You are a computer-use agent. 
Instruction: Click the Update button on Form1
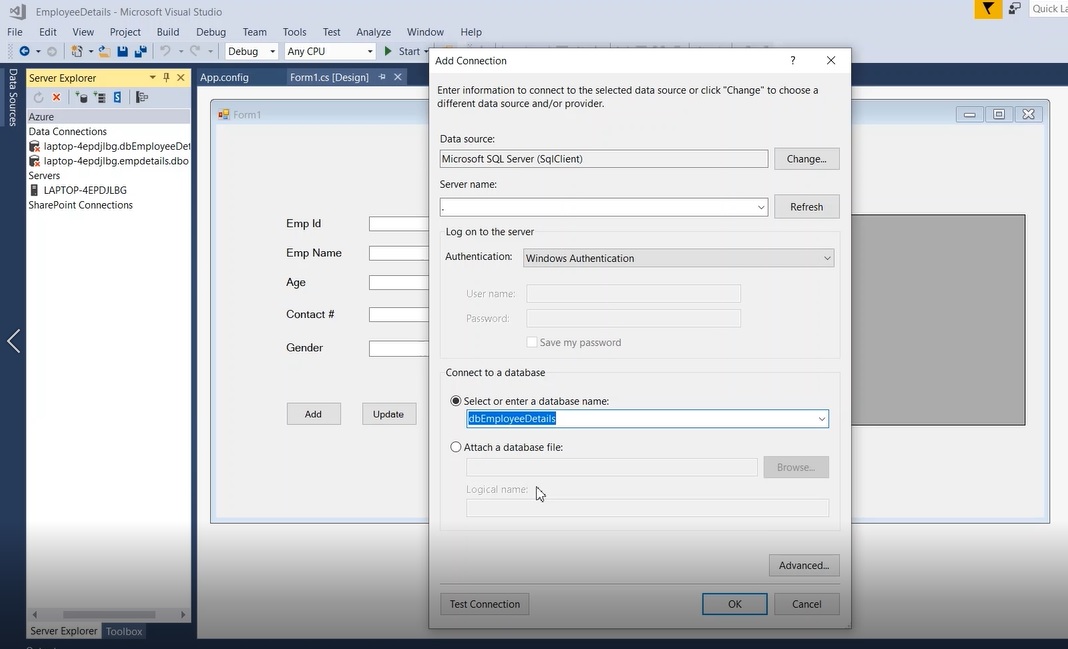click(388, 414)
